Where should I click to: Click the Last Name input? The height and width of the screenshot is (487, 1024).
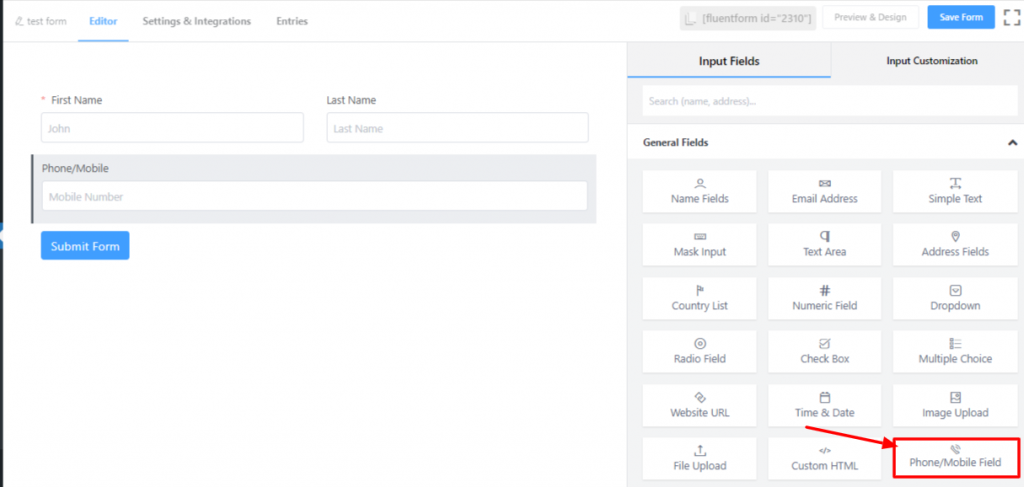point(457,128)
